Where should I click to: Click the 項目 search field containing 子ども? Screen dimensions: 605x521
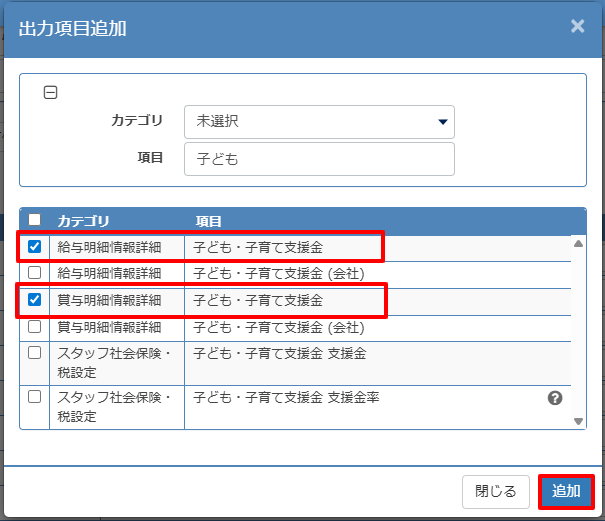(x=318, y=159)
